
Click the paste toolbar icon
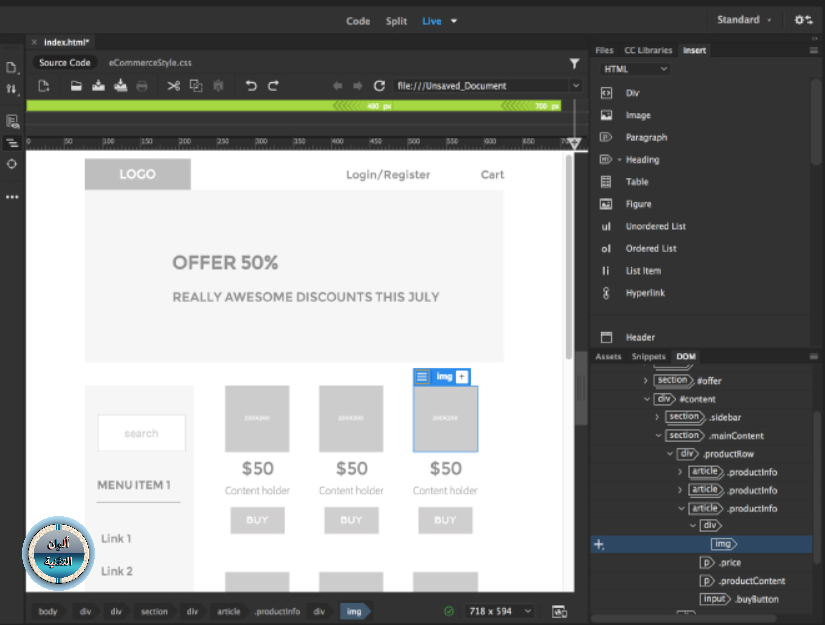click(x=218, y=86)
